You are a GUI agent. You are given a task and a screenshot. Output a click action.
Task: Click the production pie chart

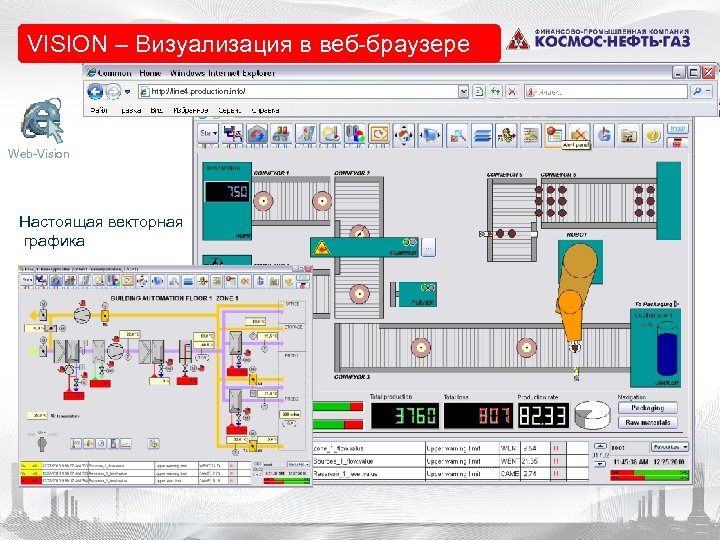pos(592,415)
